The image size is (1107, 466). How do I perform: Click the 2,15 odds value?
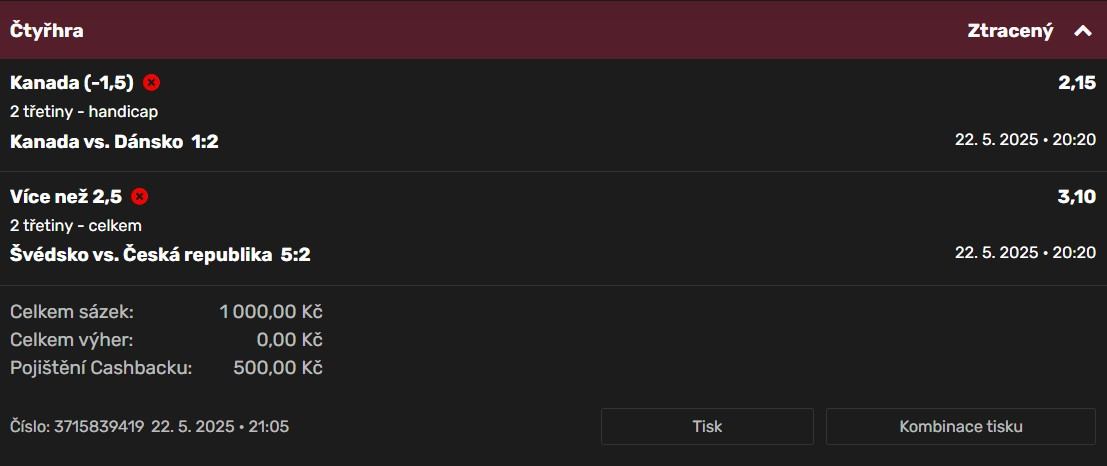click(x=1077, y=84)
